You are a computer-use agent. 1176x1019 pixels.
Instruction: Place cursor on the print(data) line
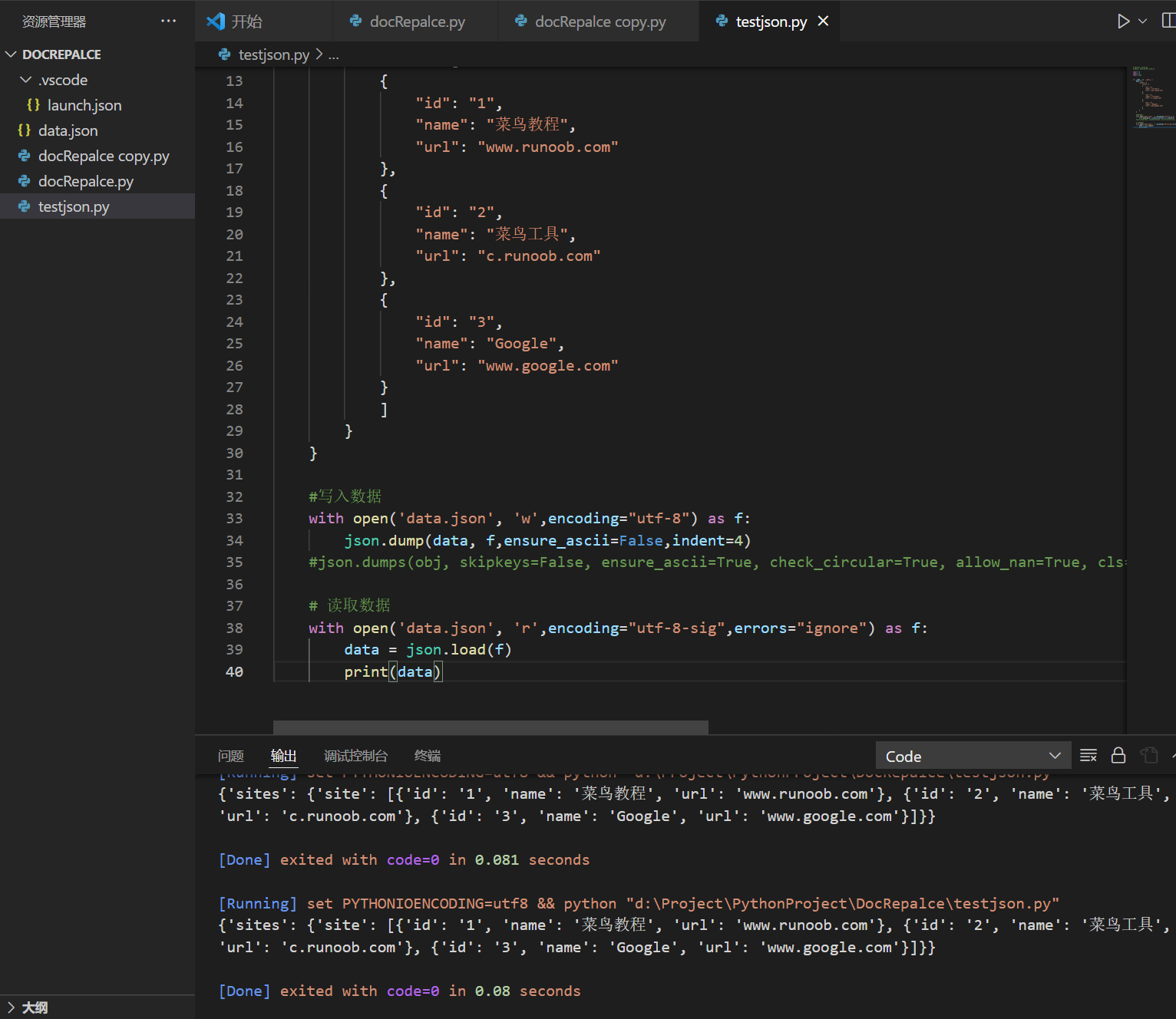coord(393,671)
